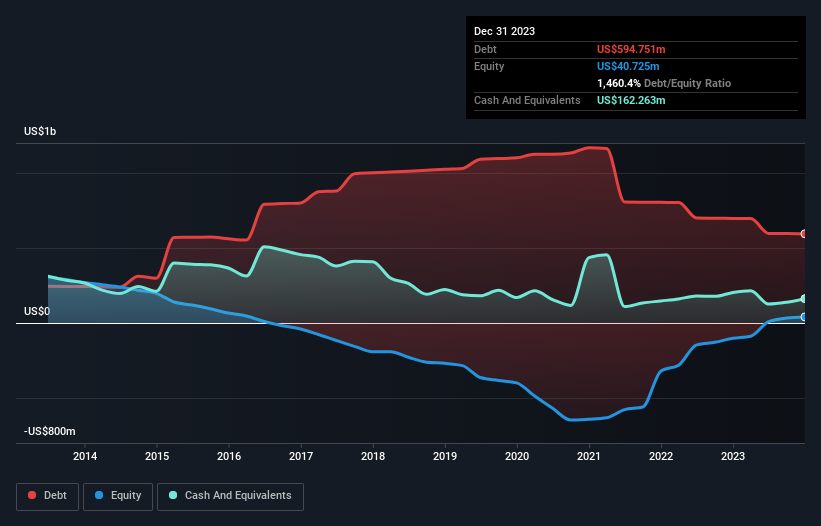Click the US$1b axis label
The width and height of the screenshot is (821, 526).
[40, 131]
